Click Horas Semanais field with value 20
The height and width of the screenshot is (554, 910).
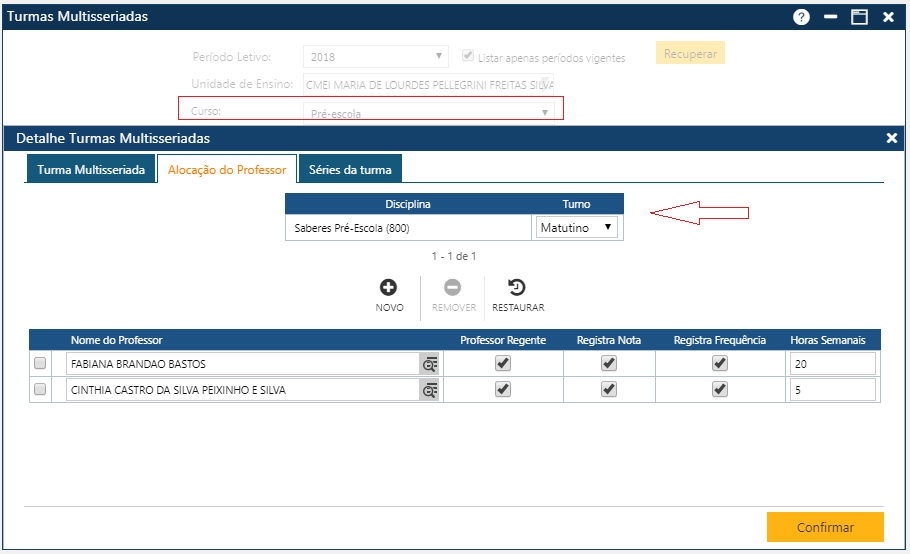click(832, 365)
